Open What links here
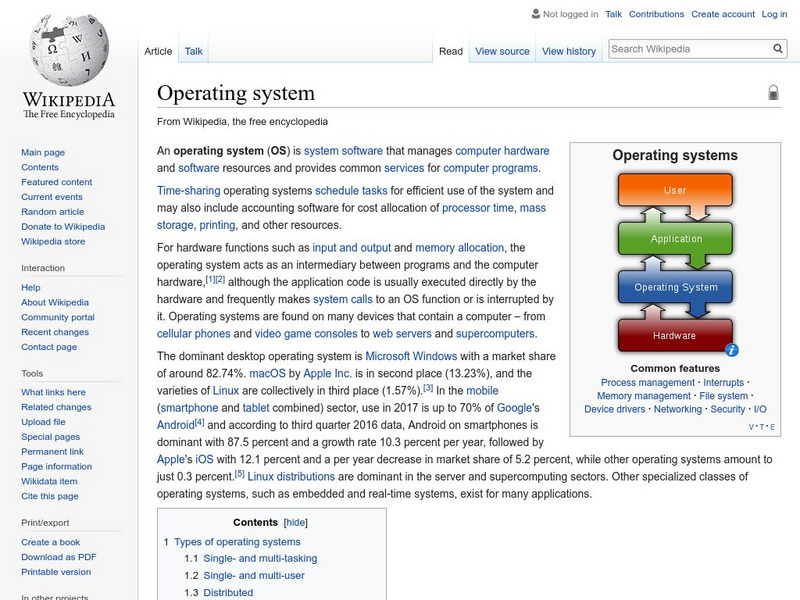Image resolution: width=800 pixels, height=600 pixels. (54, 392)
